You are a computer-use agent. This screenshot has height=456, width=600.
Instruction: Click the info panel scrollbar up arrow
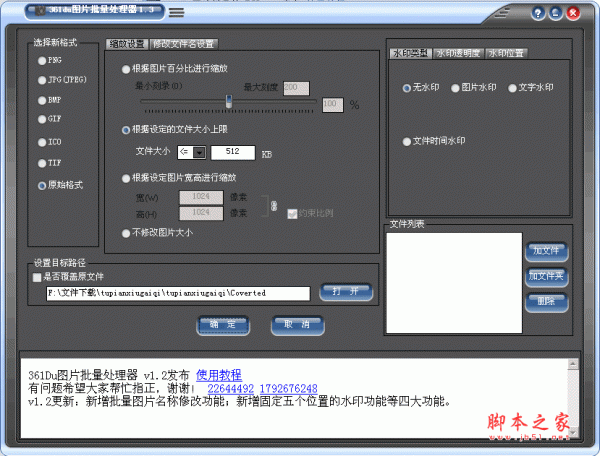[573, 364]
